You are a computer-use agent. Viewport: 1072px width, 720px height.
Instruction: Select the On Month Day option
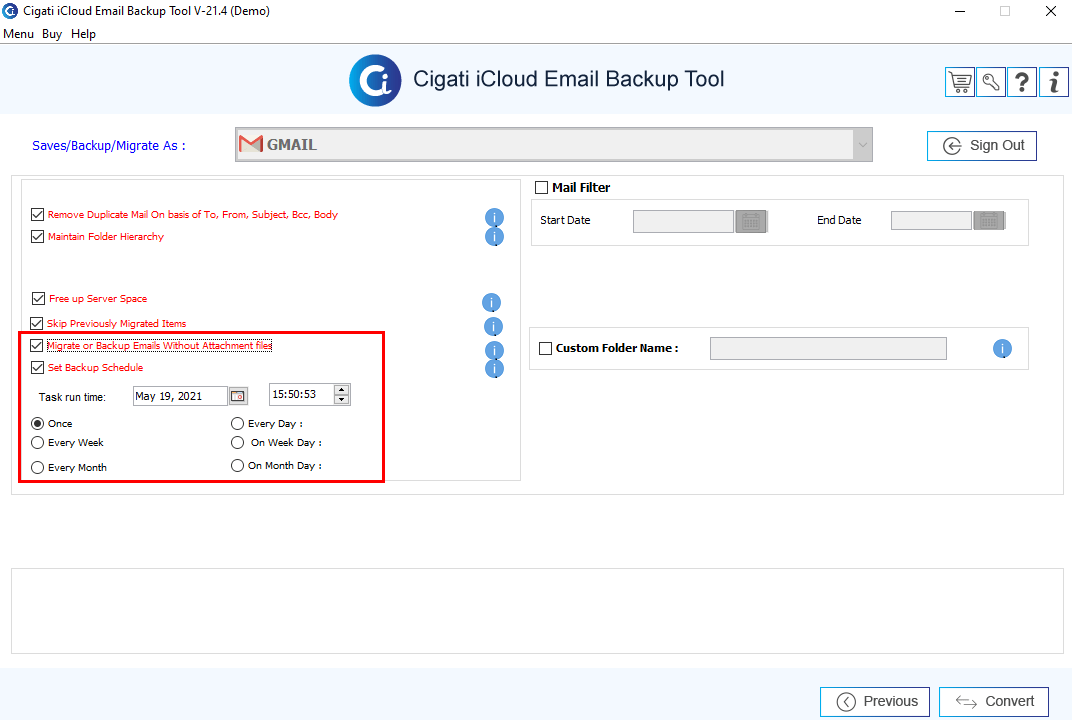pyautogui.click(x=237, y=466)
